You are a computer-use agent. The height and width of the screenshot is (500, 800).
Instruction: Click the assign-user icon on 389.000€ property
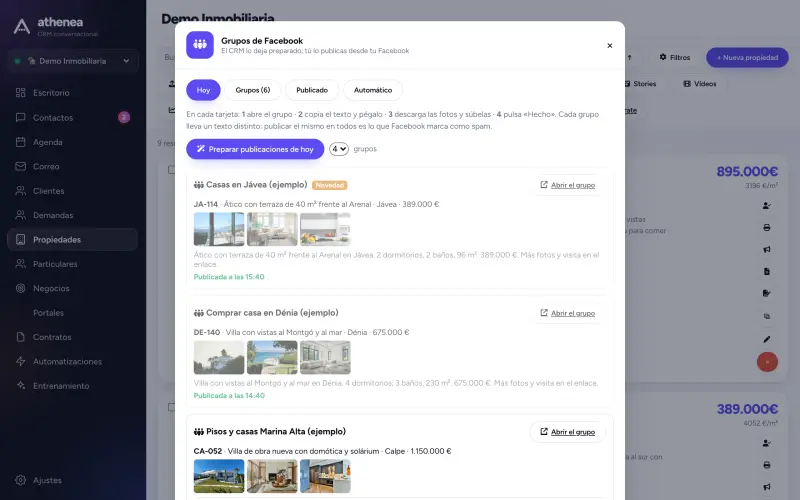click(x=766, y=443)
